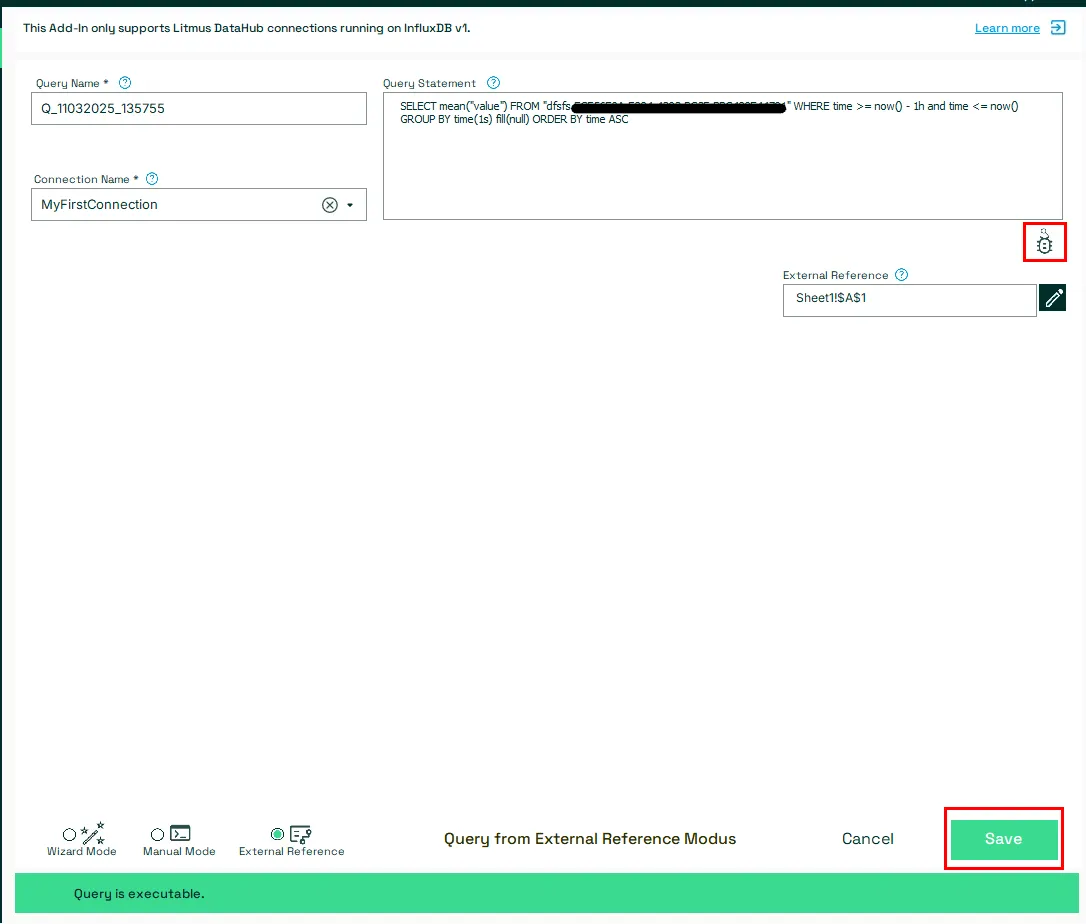Save the query
Image resolution: width=1086 pixels, height=924 pixels.
pyautogui.click(x=1004, y=839)
